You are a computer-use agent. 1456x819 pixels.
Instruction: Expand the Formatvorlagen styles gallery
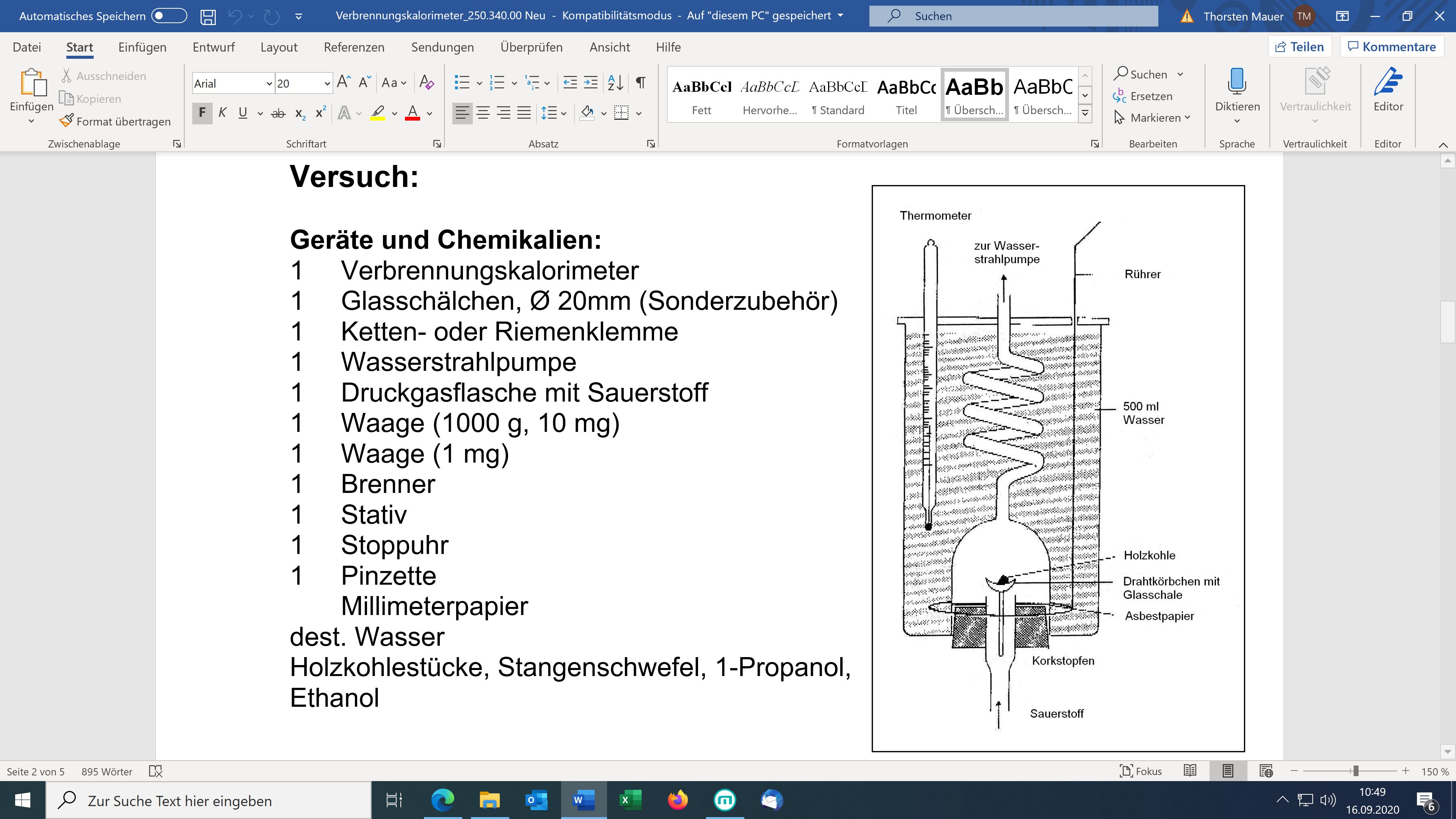tap(1085, 113)
